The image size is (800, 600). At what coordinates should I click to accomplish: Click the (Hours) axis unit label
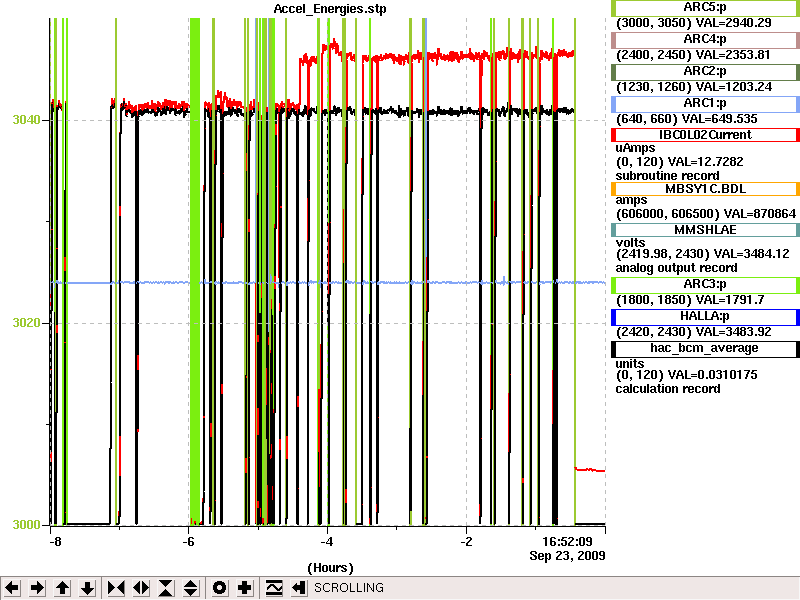tap(330, 568)
